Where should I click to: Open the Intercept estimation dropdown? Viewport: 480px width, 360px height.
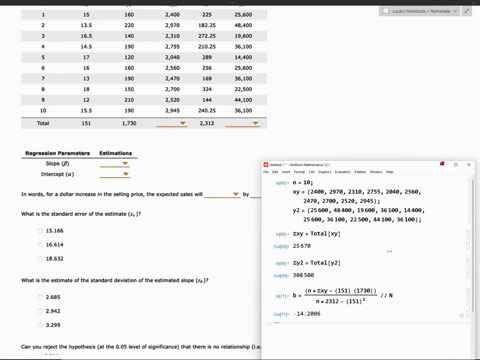(115, 174)
